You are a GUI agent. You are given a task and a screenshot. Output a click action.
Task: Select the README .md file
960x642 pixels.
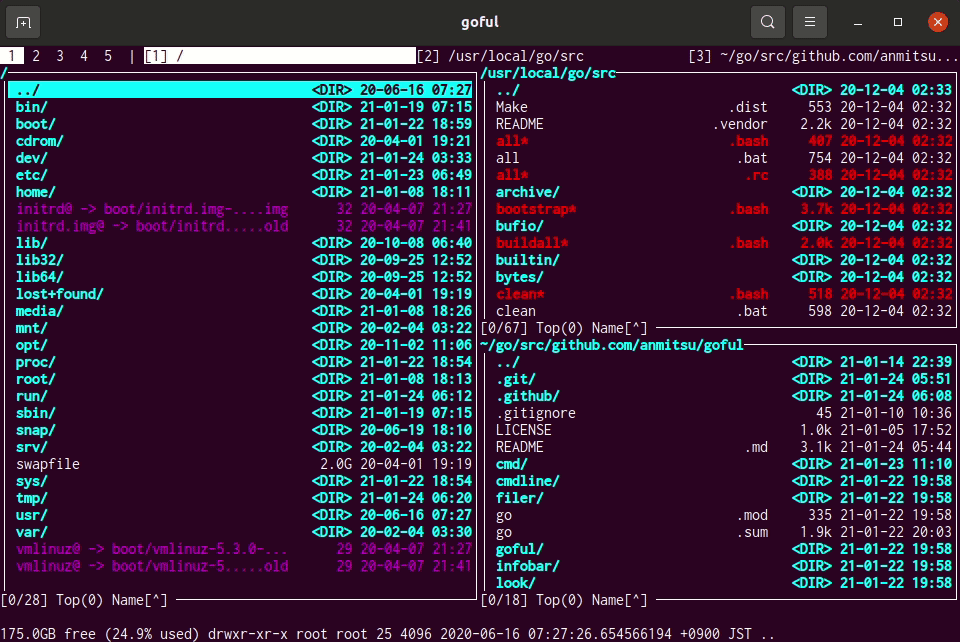(x=724, y=447)
